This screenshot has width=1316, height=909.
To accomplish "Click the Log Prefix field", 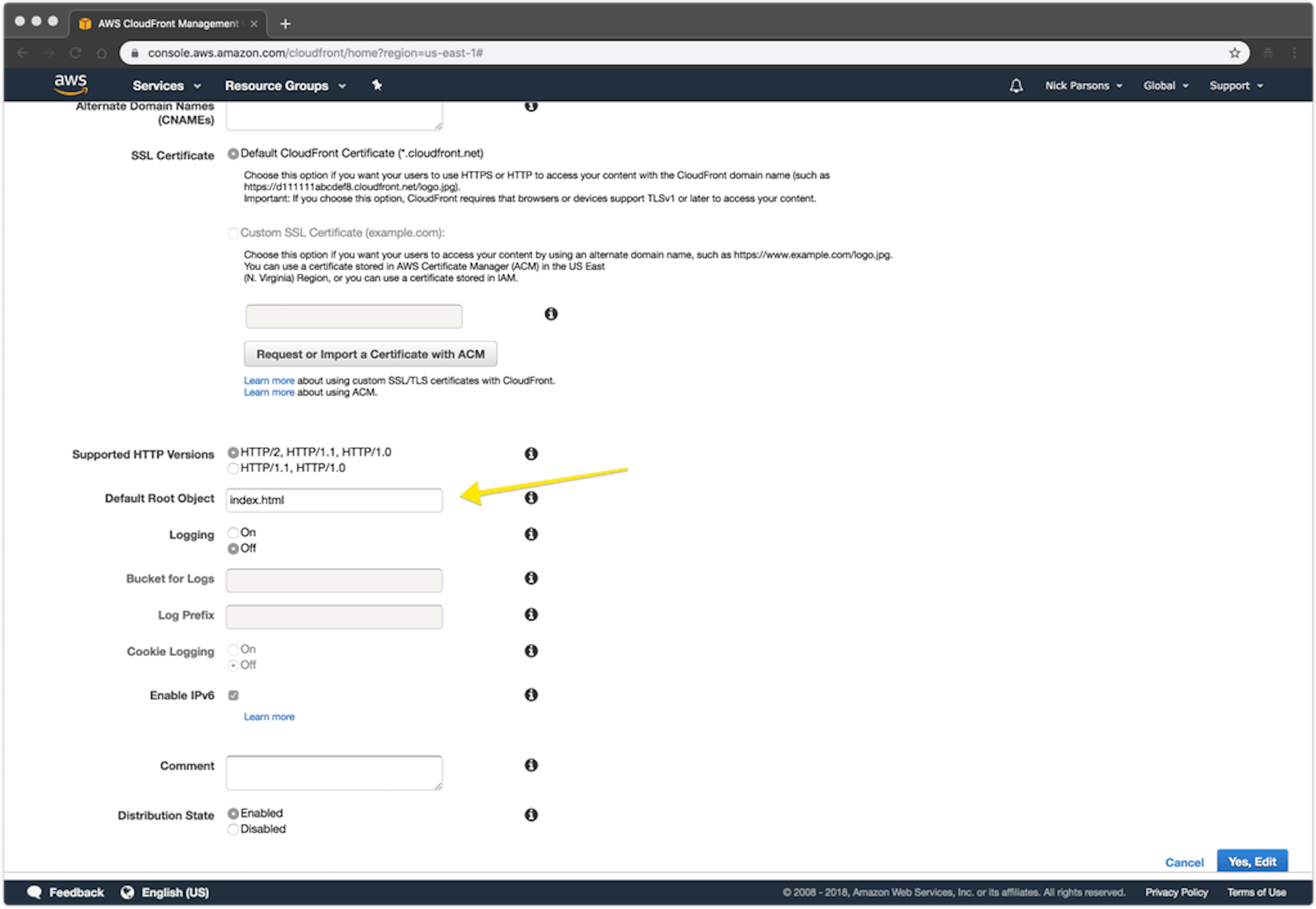I will pyautogui.click(x=334, y=617).
